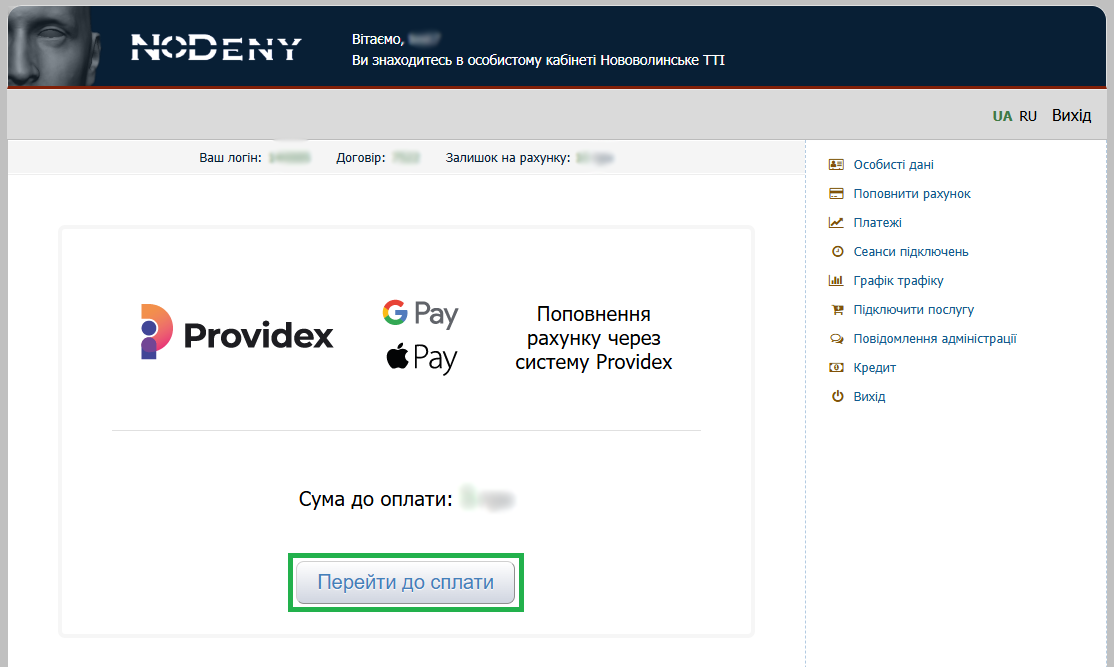The height and width of the screenshot is (667, 1114).
Task: Click the Apple Pay logo
Action: pyautogui.click(x=422, y=358)
